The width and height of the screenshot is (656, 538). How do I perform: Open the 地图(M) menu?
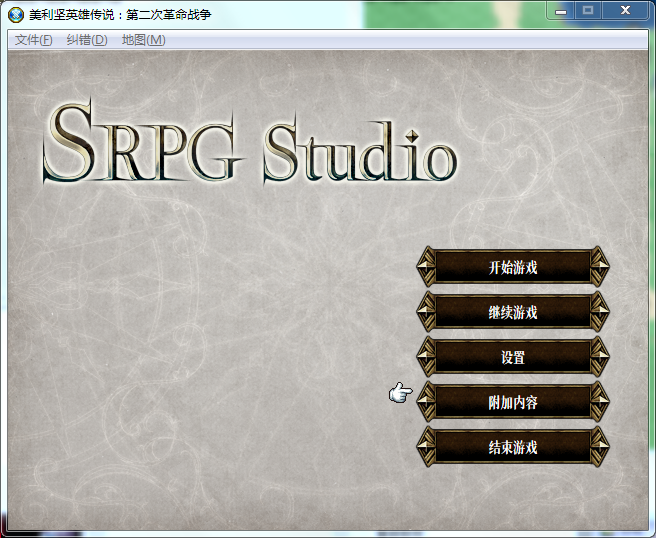pos(144,40)
